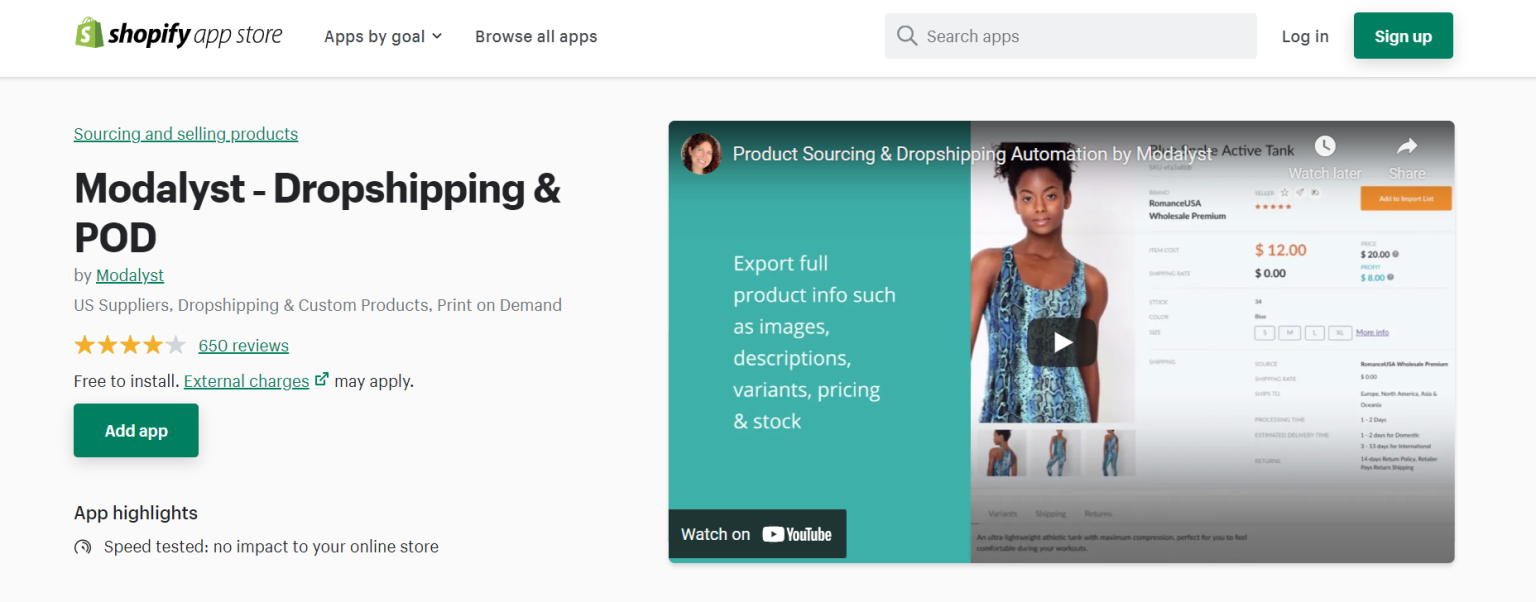Screen dimensions: 1536x602
Task: Click the Search apps input field
Action: coord(1070,35)
